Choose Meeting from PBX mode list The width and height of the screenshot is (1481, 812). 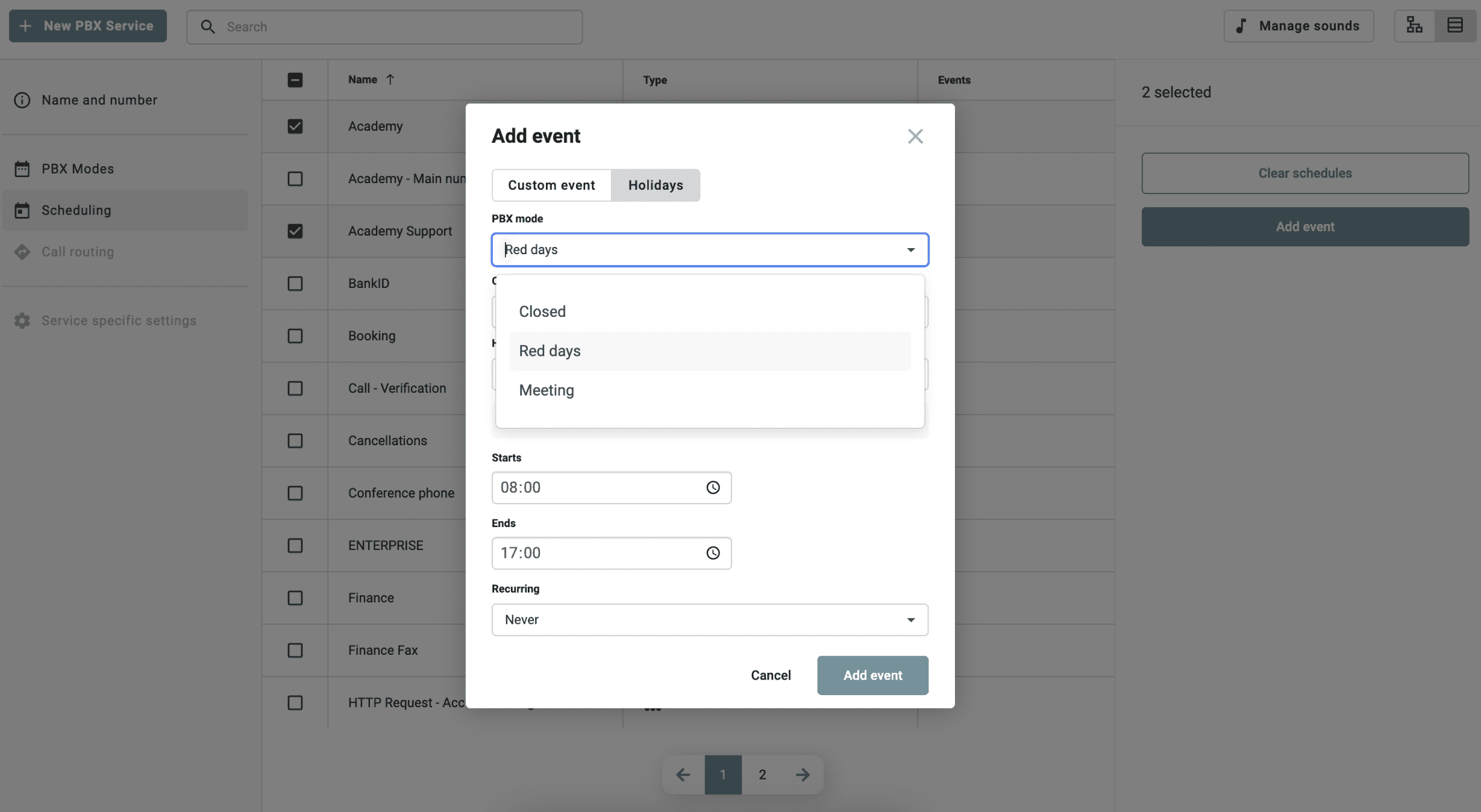pyautogui.click(x=546, y=390)
